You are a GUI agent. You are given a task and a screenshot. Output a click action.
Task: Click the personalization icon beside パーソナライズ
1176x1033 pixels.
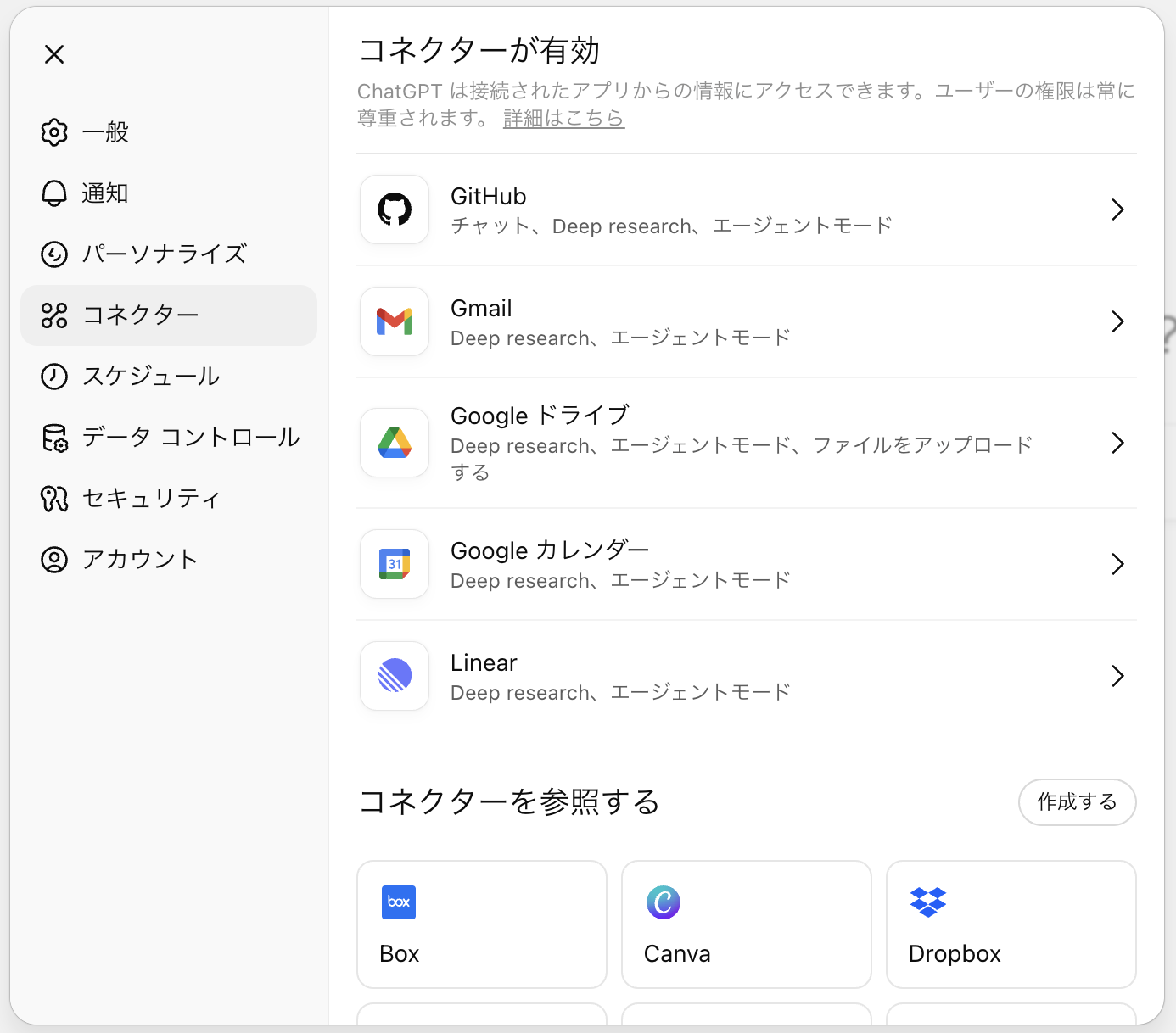[54, 254]
